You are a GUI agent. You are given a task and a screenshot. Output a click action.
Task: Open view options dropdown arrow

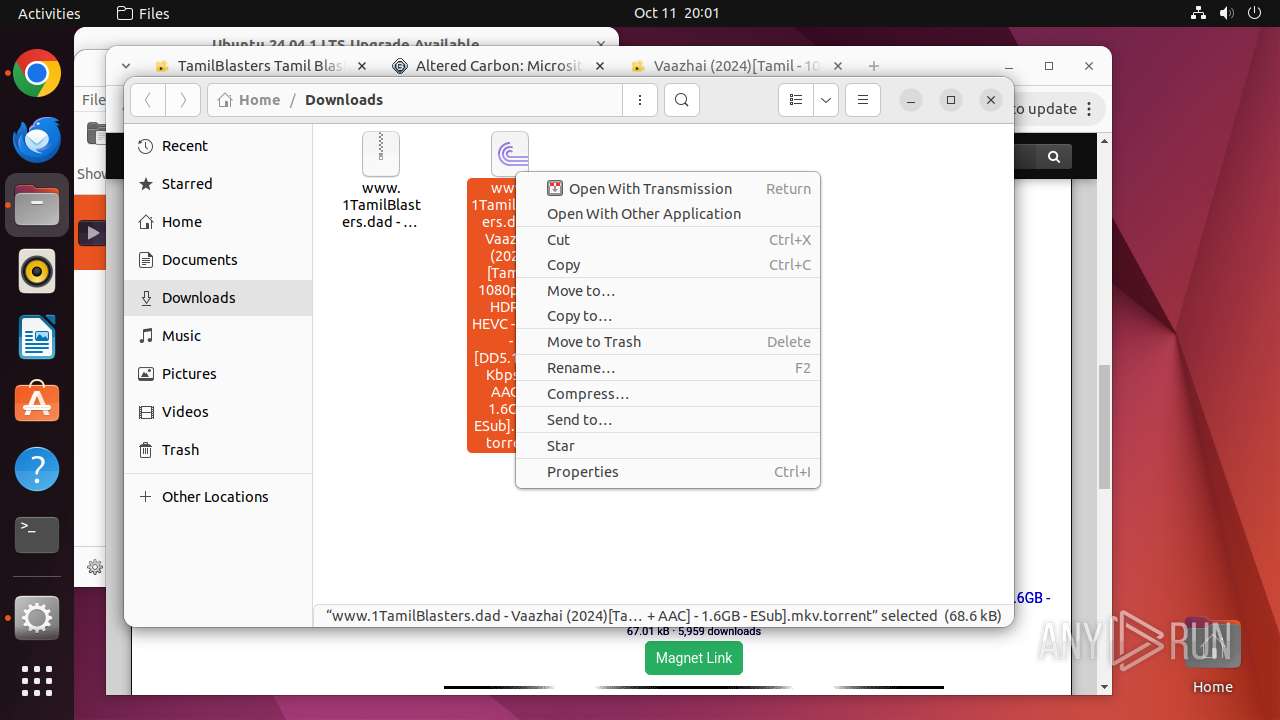pyautogui.click(x=826, y=100)
